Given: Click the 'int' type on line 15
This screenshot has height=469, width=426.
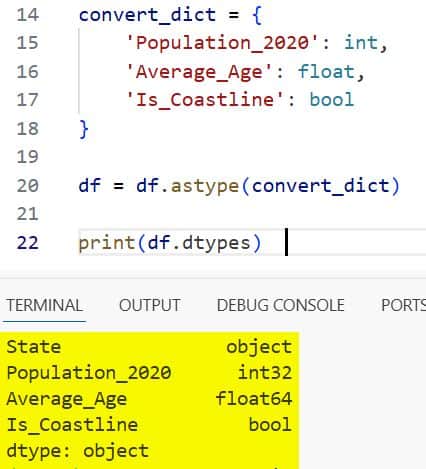Looking at the screenshot, I should tap(361, 43).
